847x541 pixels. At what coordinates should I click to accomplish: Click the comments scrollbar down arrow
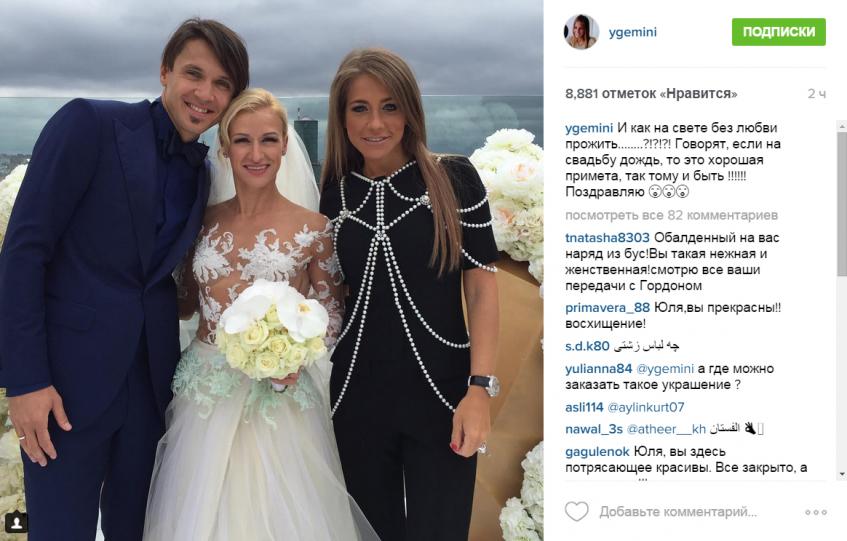coord(842,474)
